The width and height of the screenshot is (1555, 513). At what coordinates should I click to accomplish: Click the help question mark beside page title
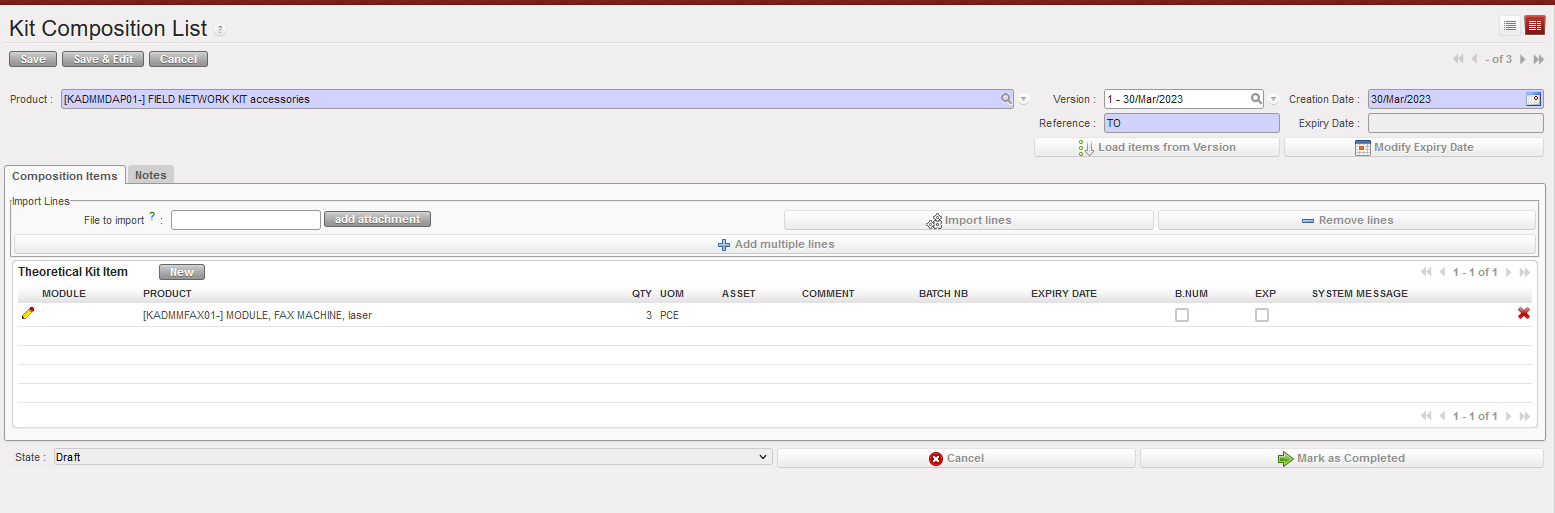point(220,31)
